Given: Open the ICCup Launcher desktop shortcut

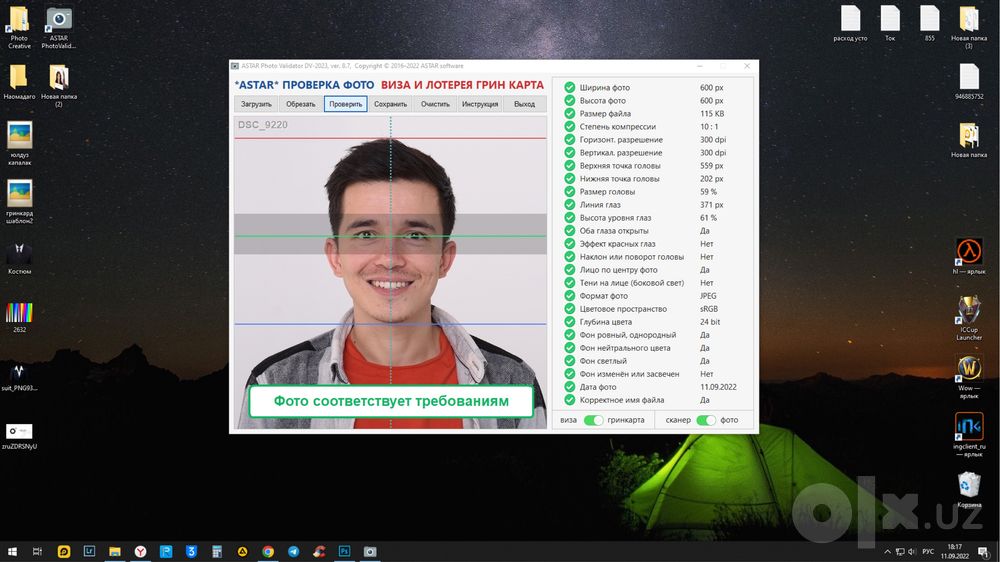Looking at the screenshot, I should (x=969, y=318).
